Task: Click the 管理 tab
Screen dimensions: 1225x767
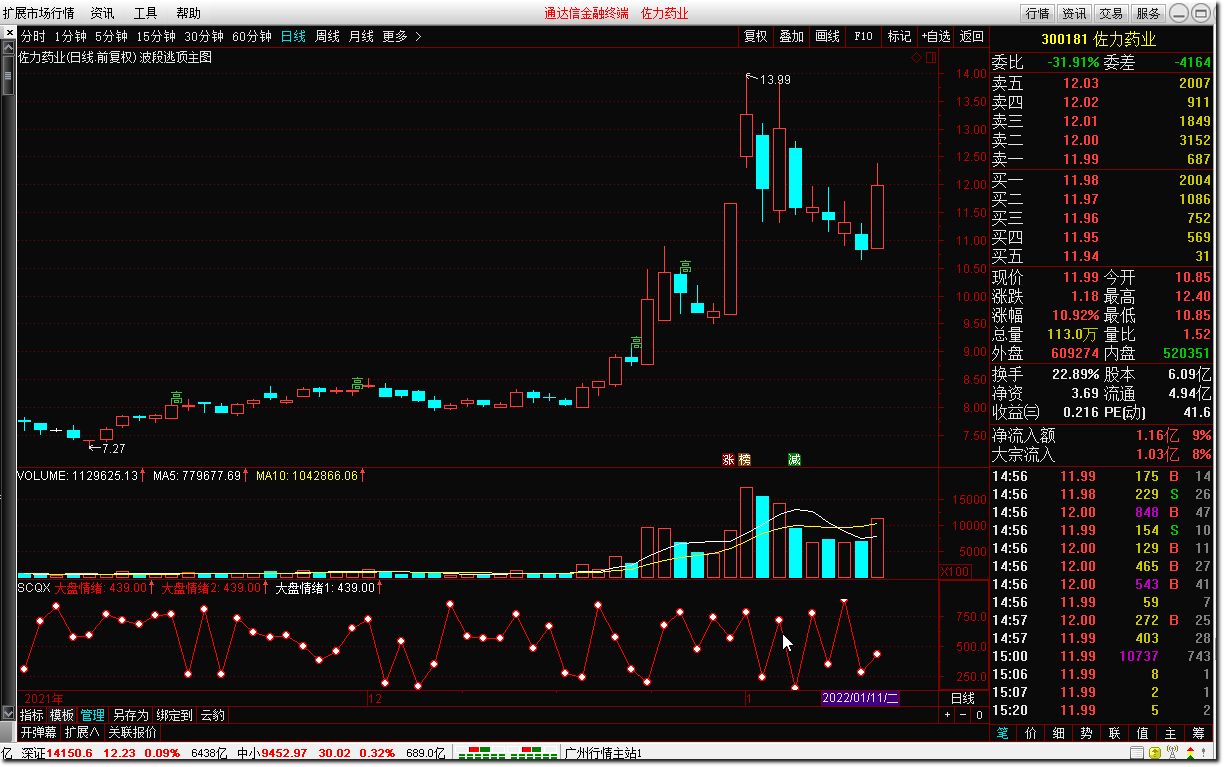Action: (x=93, y=715)
